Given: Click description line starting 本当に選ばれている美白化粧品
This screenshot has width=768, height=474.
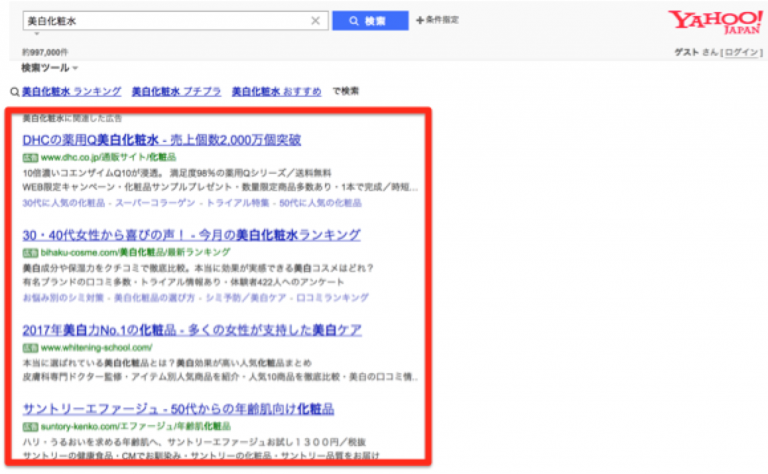Looking at the screenshot, I should click(x=167, y=363).
